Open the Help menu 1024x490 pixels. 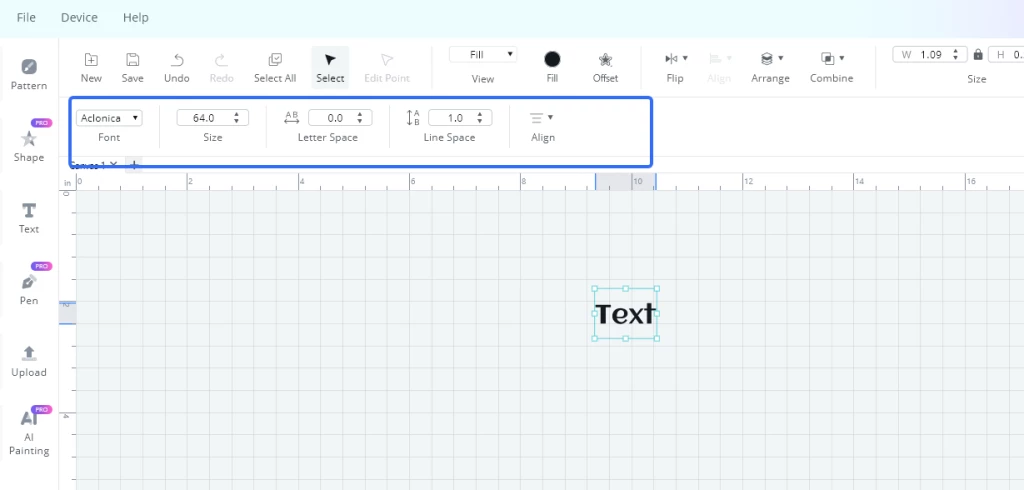(x=136, y=18)
